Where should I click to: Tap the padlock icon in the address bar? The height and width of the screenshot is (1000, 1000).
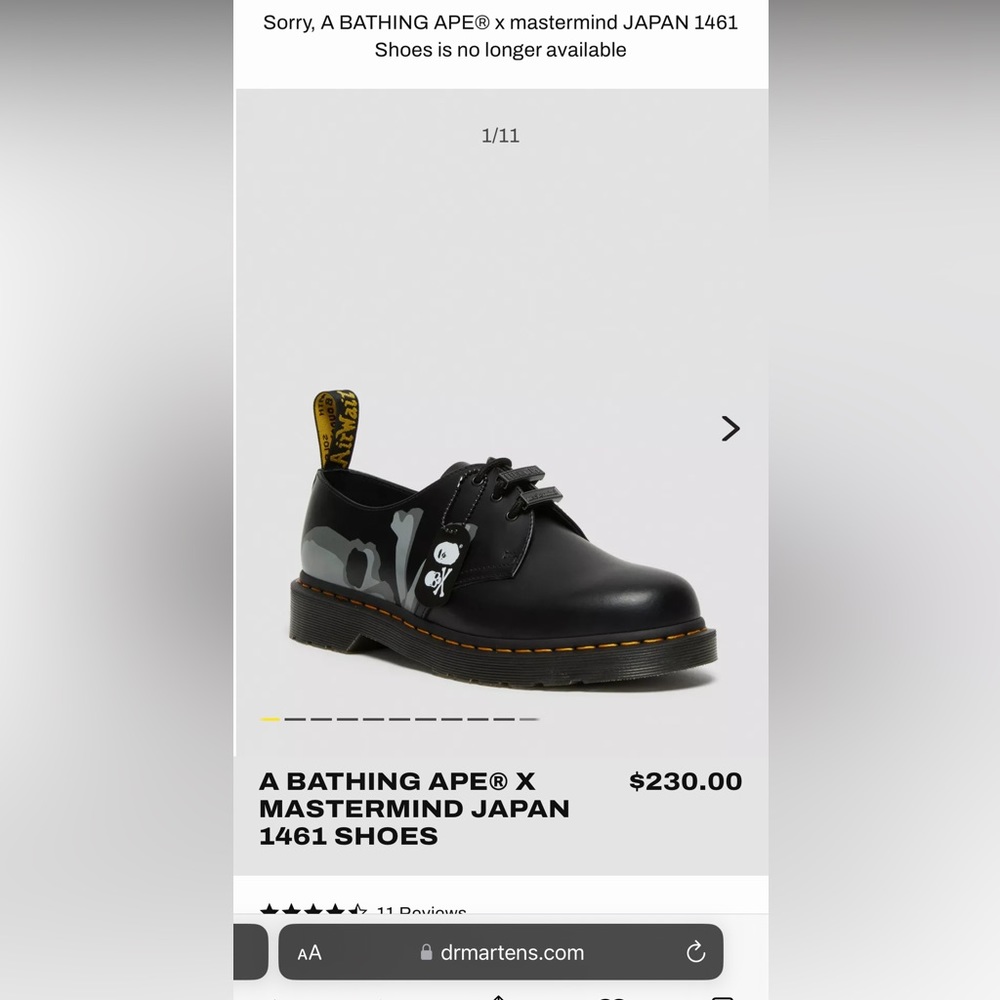(x=426, y=952)
